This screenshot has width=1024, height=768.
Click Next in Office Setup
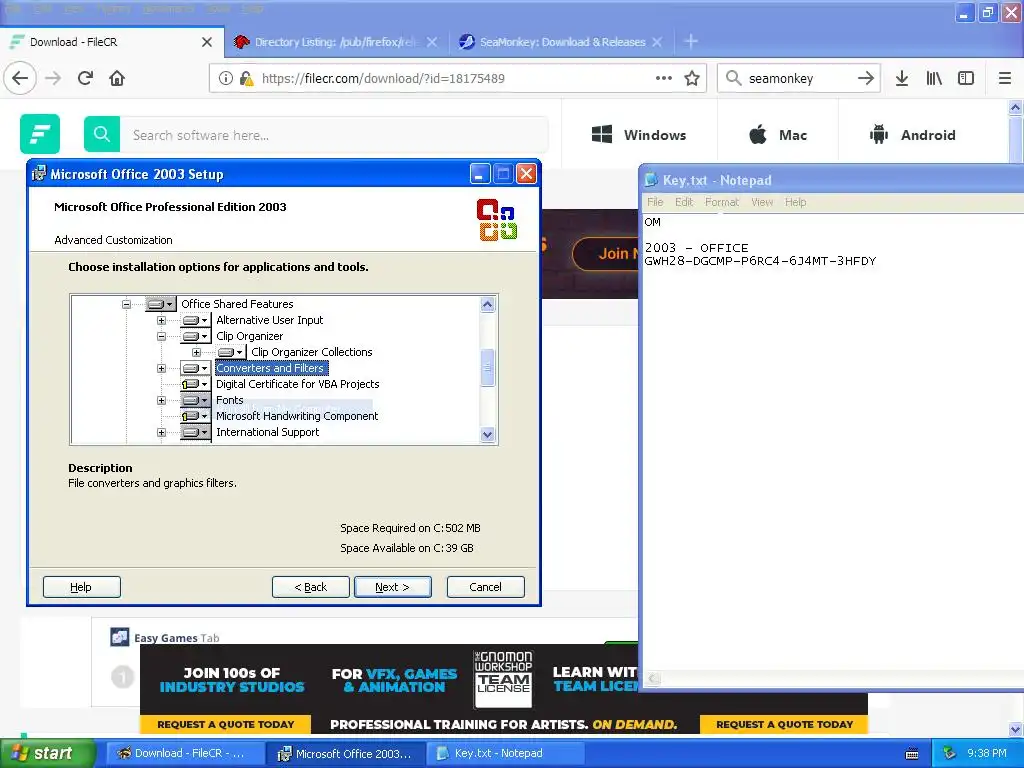392,587
